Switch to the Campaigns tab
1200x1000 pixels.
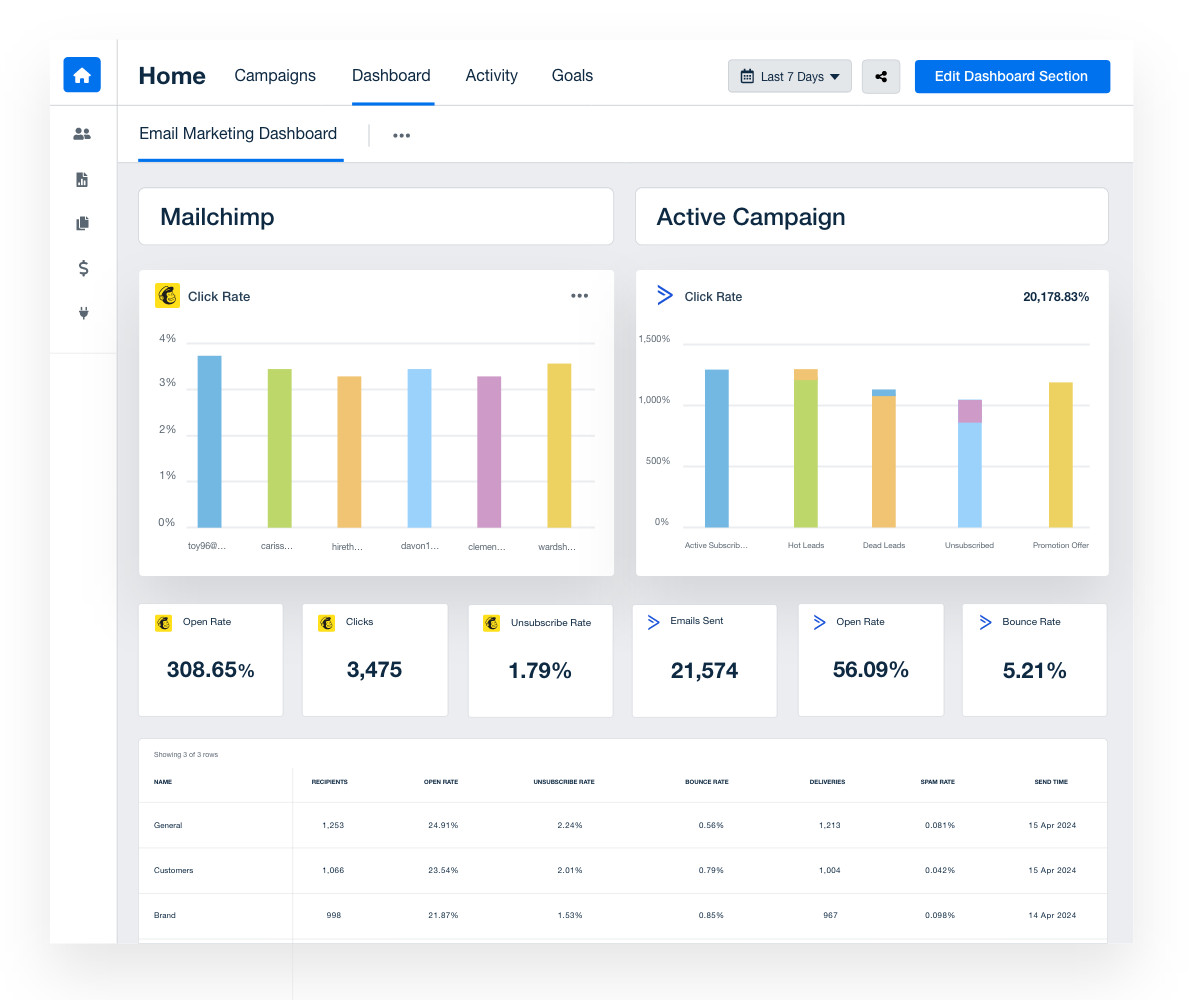click(275, 75)
